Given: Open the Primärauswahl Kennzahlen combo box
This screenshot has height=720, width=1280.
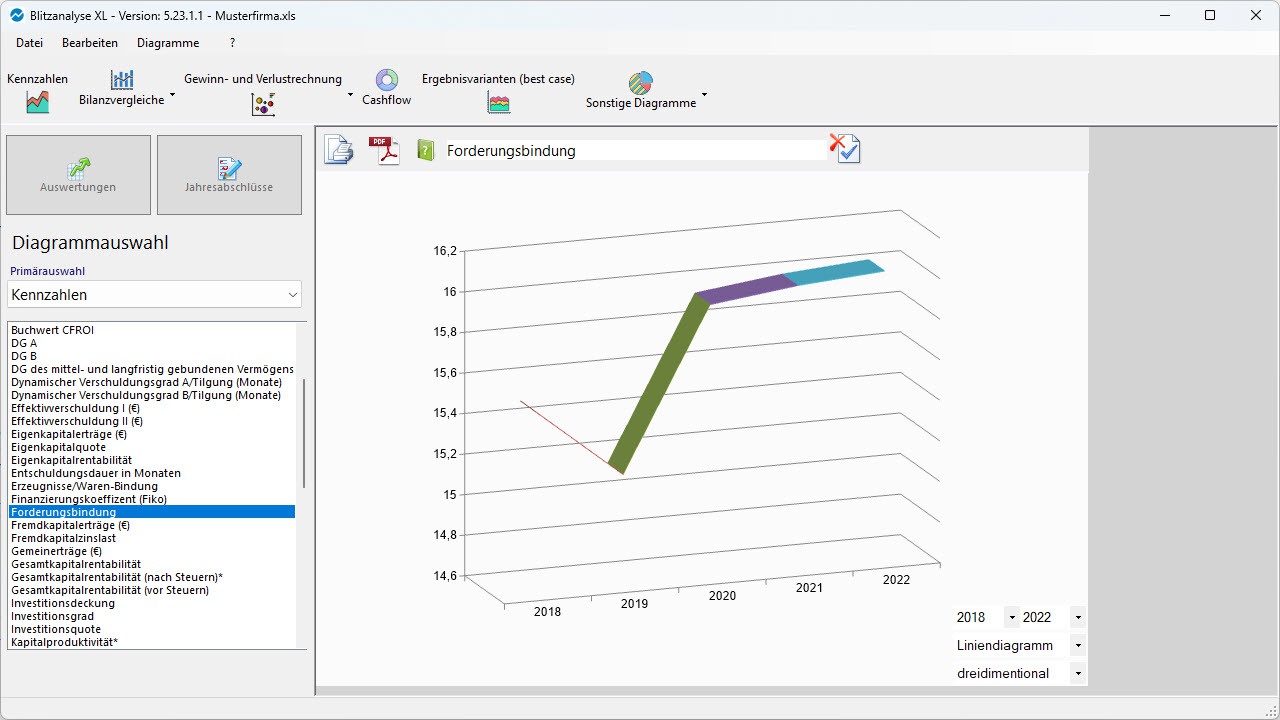Looking at the screenshot, I should click(x=154, y=295).
